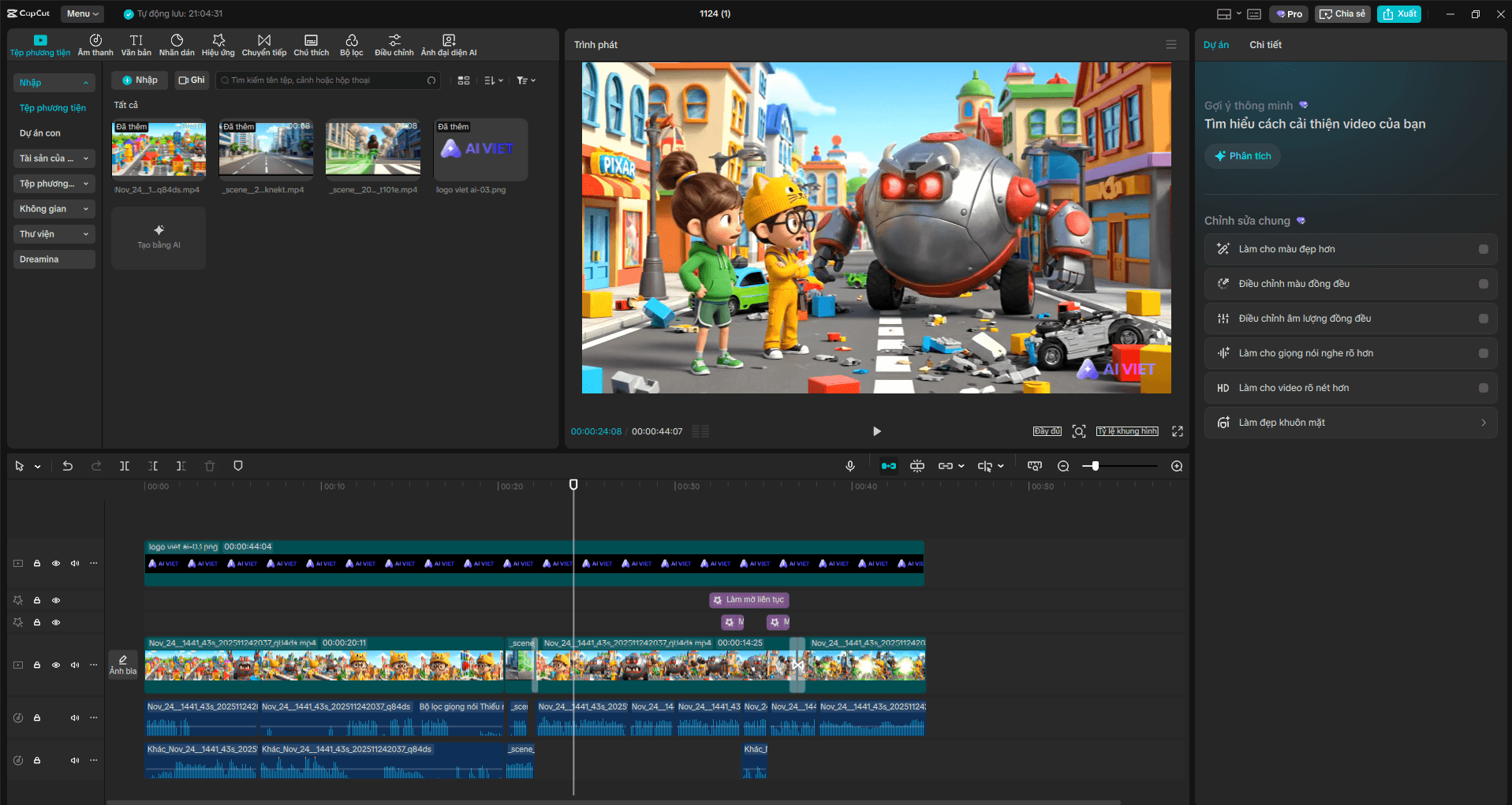This screenshot has height=805, width=1512.
Task: Click the microphone record voiceover icon
Action: click(850, 466)
